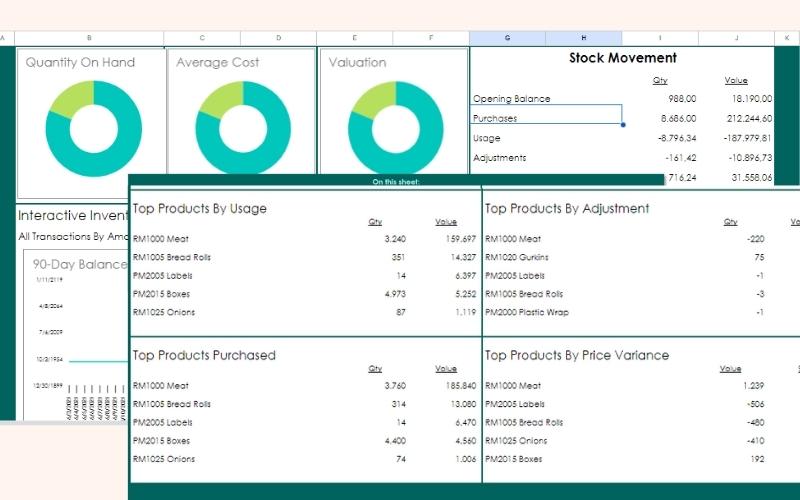Click the Quantity On Hand donut chart
Image resolution: width=800 pixels, height=500 pixels.
(93, 125)
